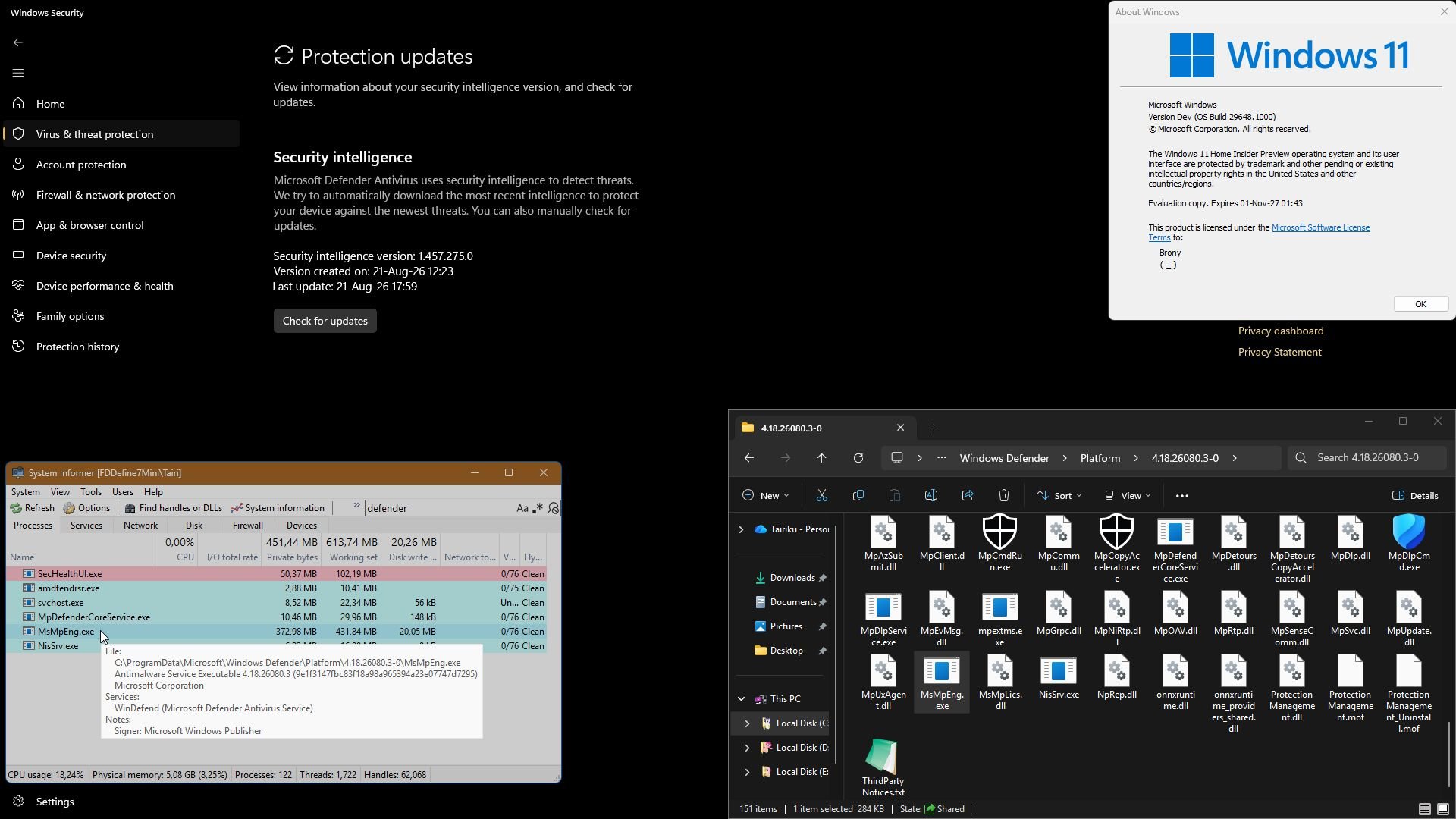
Task: Open the Privacy dashboard link
Action: tap(1281, 331)
